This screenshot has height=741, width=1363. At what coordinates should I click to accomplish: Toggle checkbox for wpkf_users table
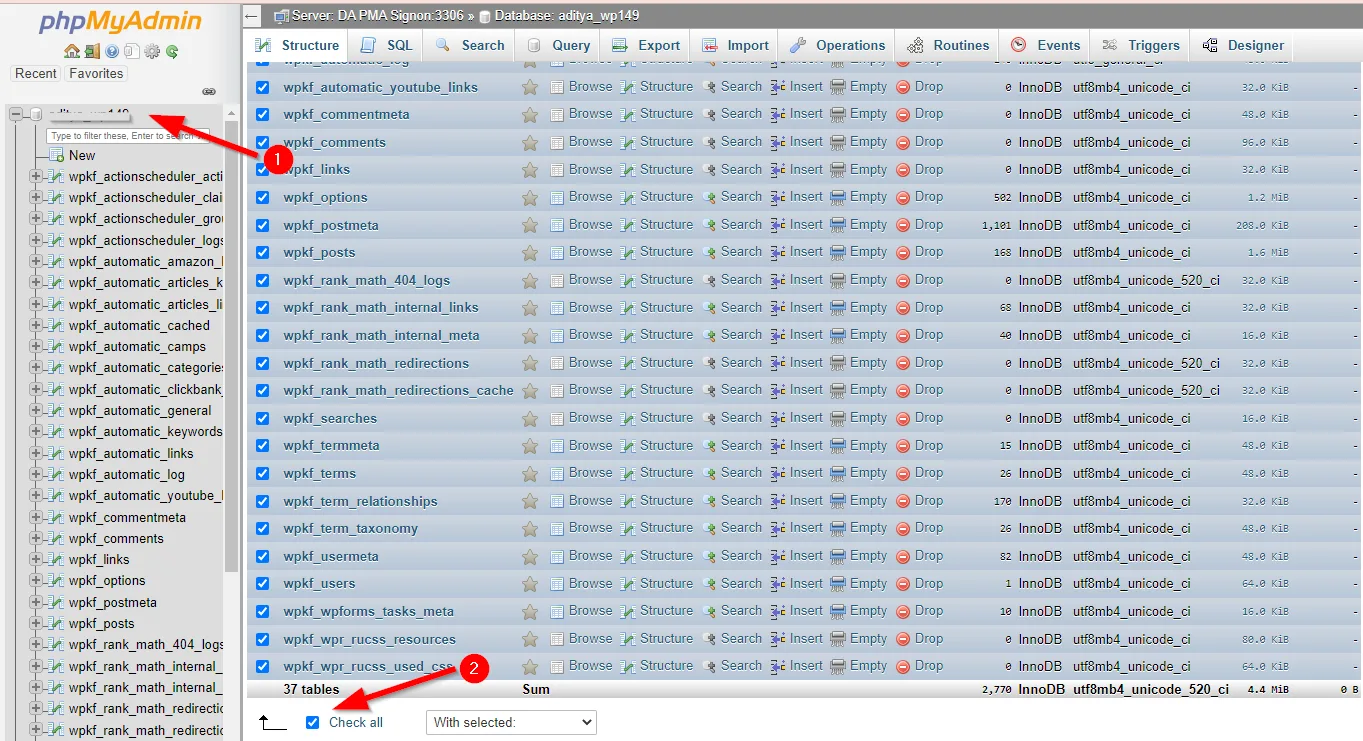point(263,583)
